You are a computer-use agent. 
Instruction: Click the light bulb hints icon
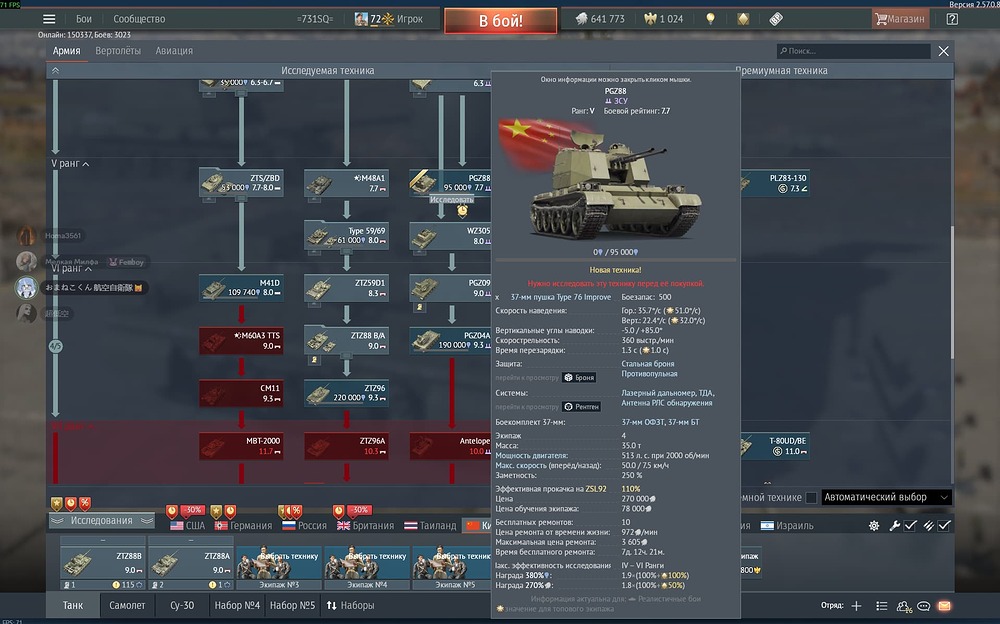coord(710,19)
